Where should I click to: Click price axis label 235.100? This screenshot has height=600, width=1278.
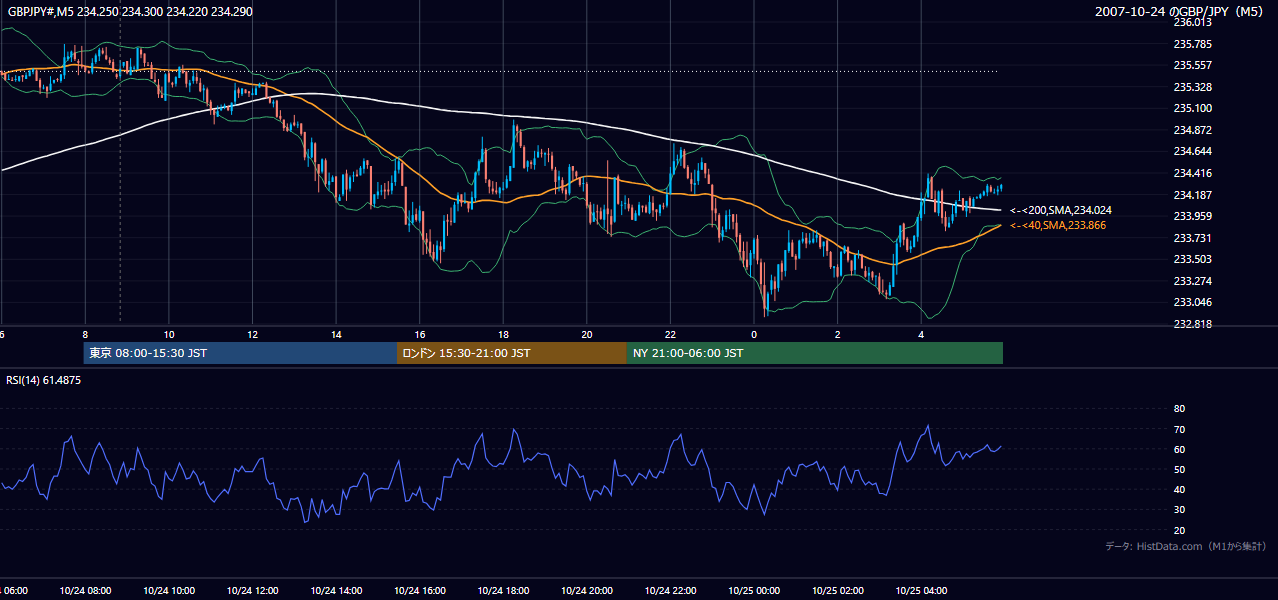click(x=1192, y=108)
